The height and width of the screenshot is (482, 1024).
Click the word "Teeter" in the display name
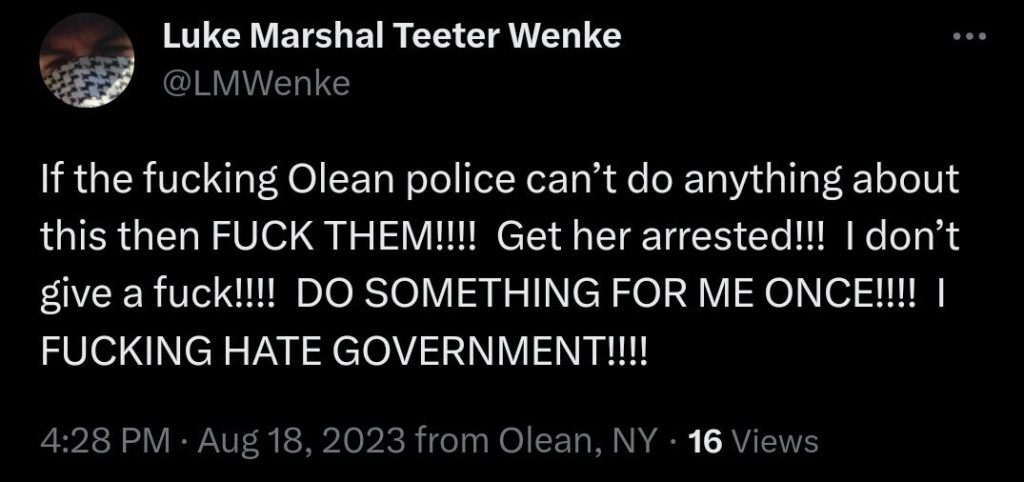[462, 39]
